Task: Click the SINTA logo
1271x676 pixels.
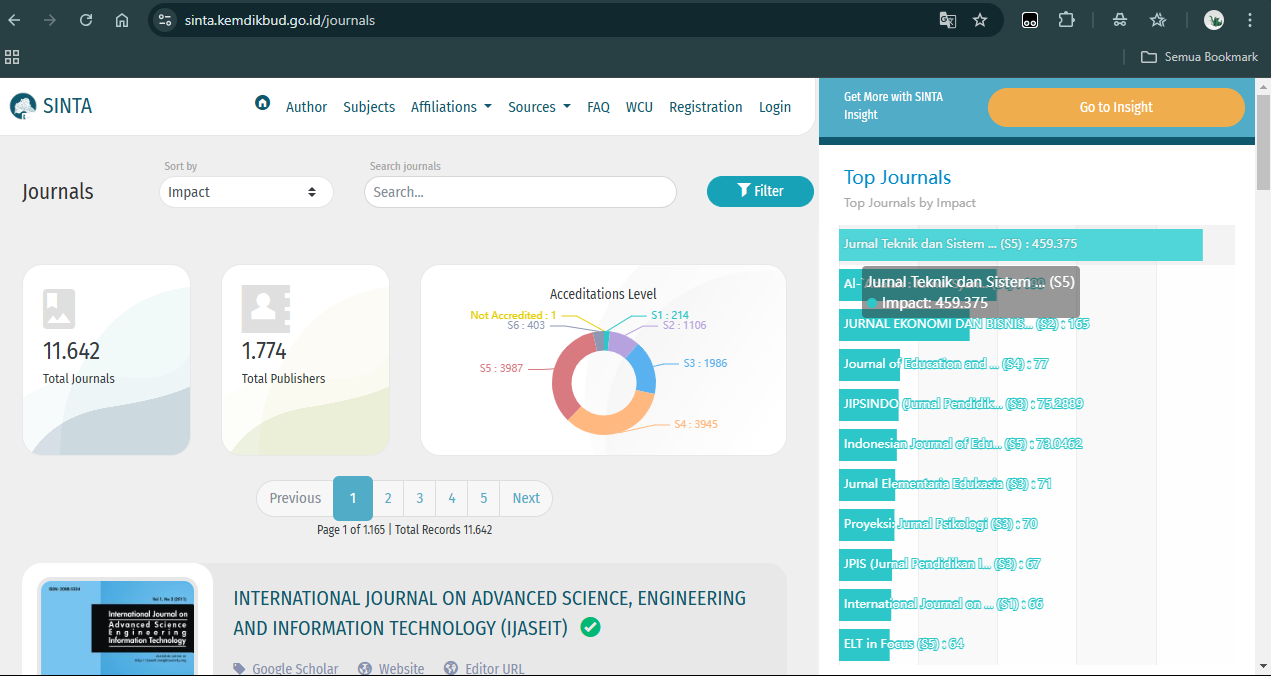Action: coord(51,106)
